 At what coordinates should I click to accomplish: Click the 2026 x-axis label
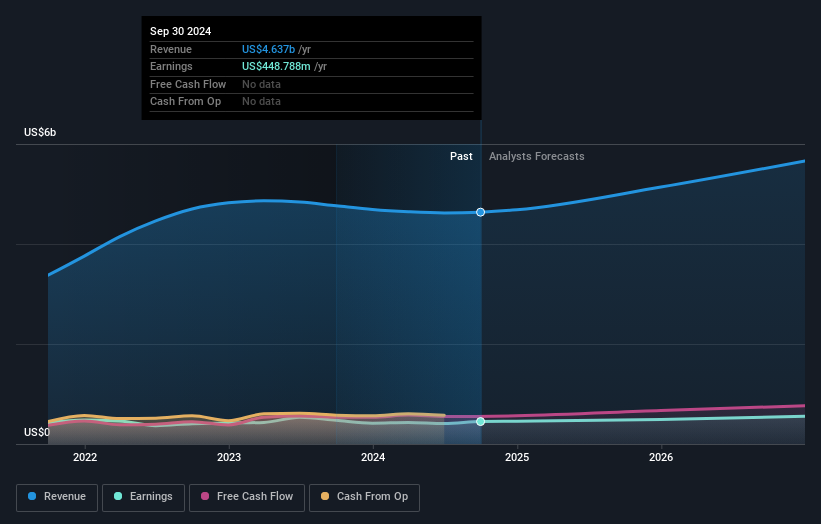click(661, 457)
